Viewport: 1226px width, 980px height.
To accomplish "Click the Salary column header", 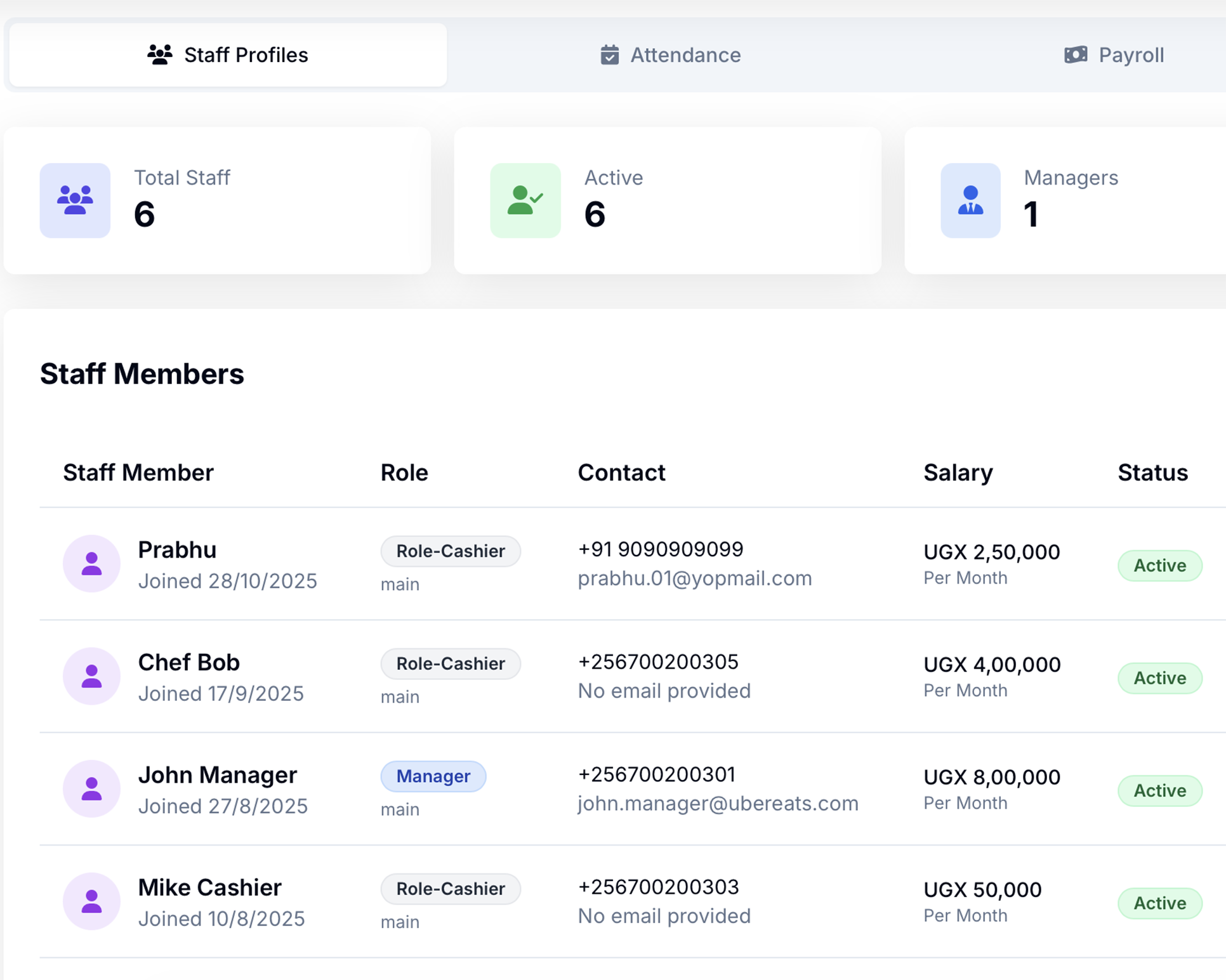I will pos(958,473).
